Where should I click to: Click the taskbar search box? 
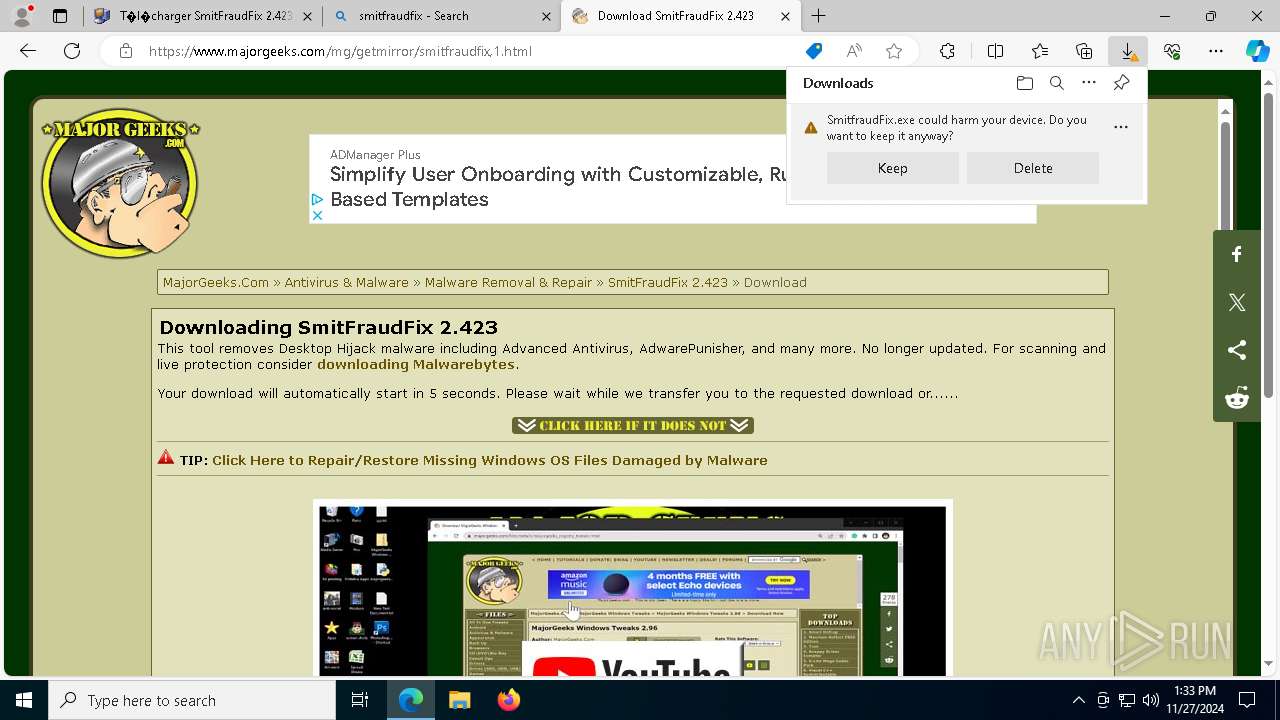click(x=192, y=700)
